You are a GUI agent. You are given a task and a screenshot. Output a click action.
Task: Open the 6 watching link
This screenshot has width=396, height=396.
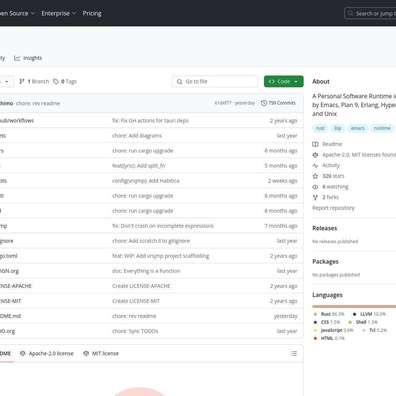coord(335,187)
